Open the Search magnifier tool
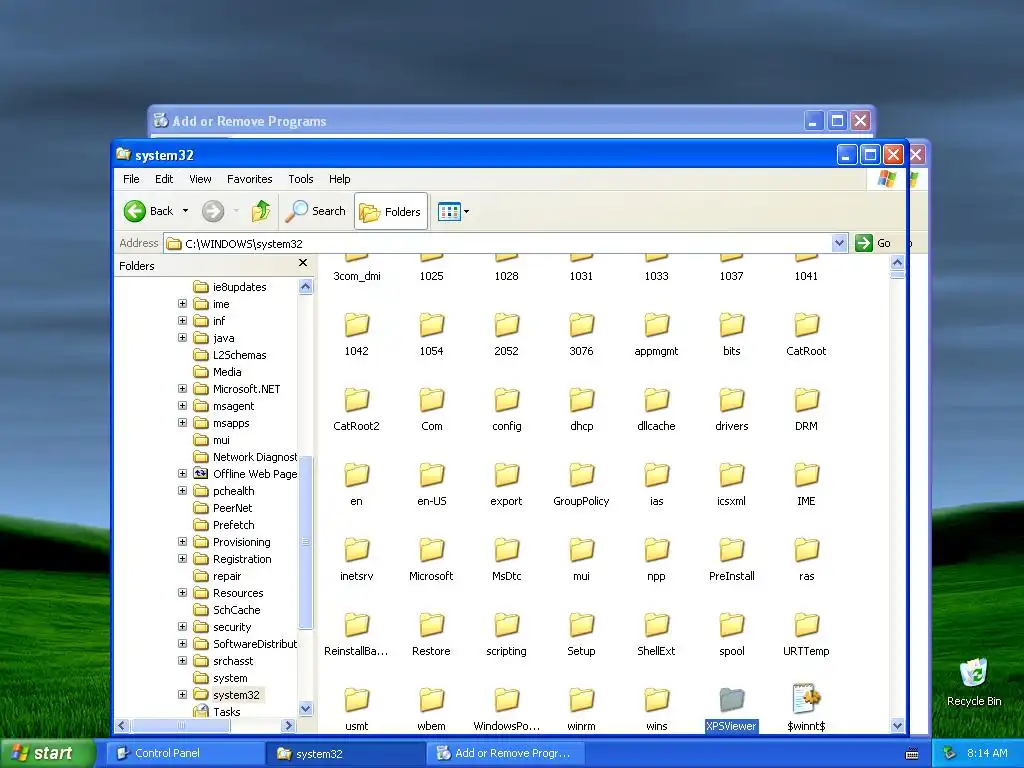This screenshot has height=768, width=1024. [317, 211]
